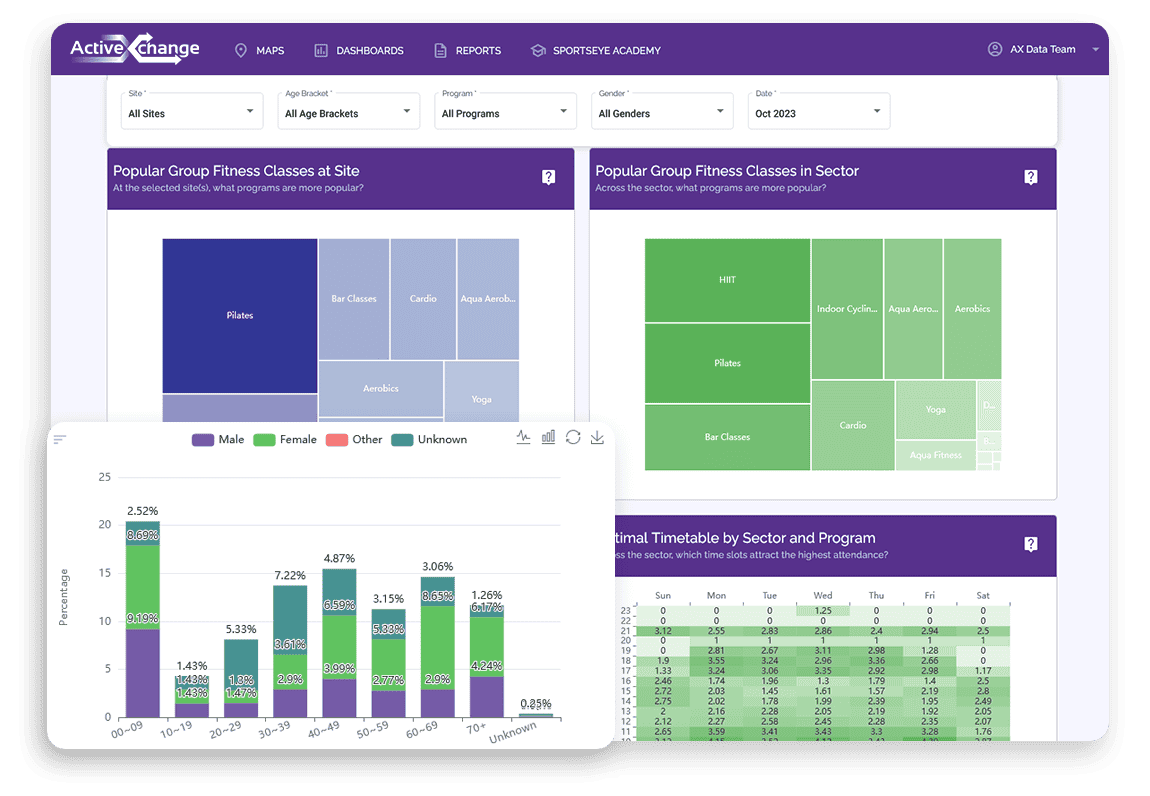Select Bar Classes tile in sector treemap
The width and height of the screenshot is (1150, 796).
tap(727, 437)
